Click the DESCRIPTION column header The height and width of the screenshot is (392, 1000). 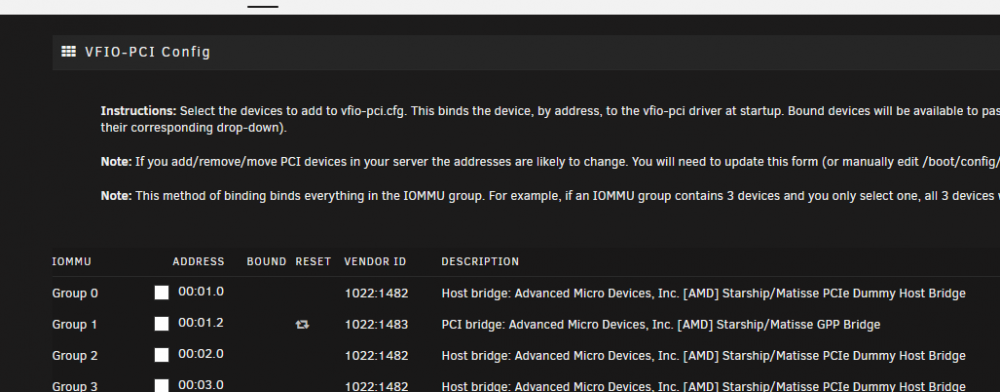[480, 261]
